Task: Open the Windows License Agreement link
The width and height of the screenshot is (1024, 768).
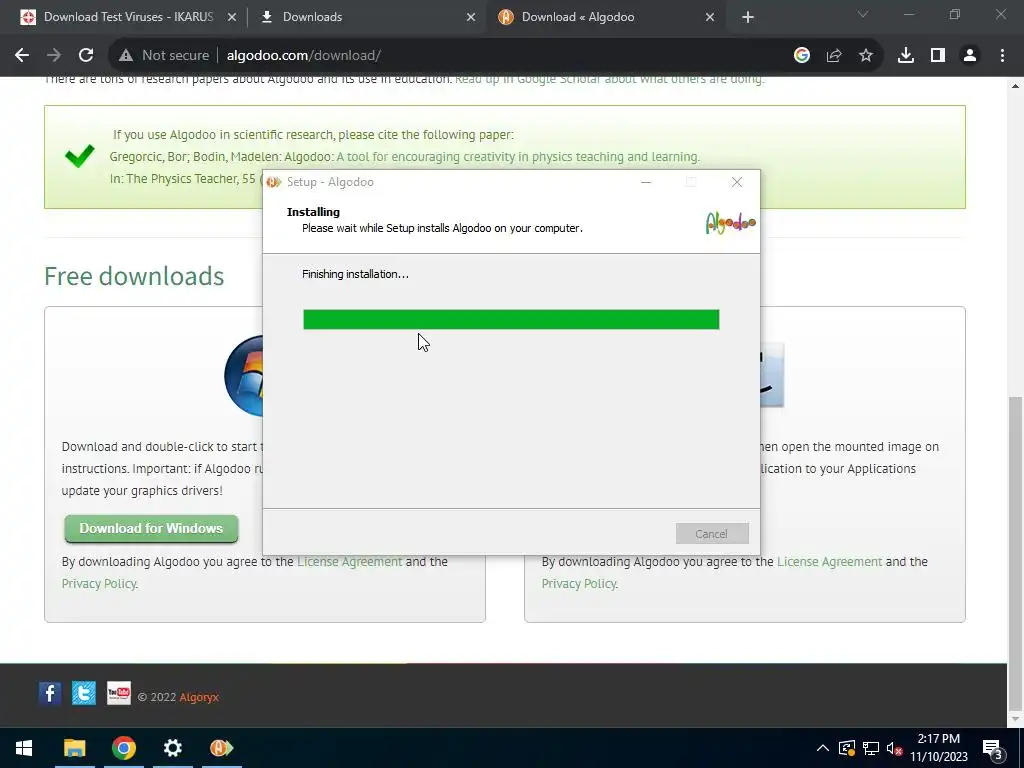Action: (349, 562)
